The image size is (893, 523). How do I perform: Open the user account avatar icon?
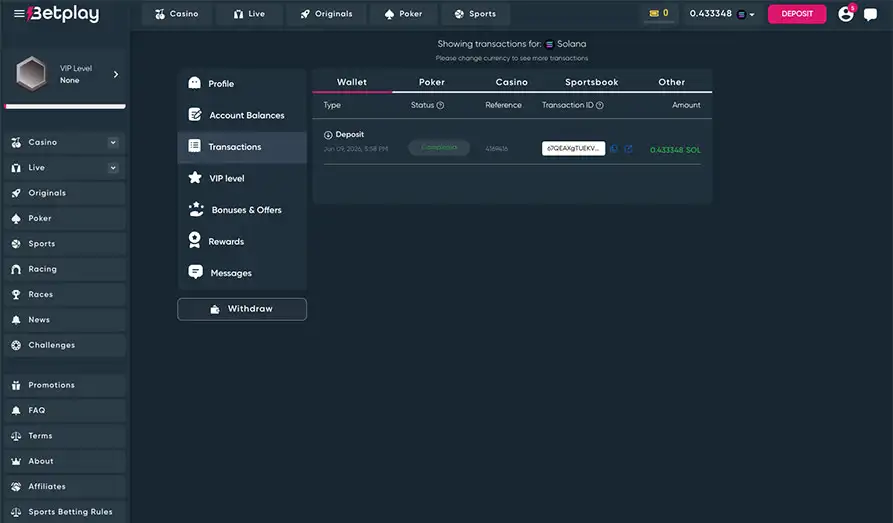click(846, 14)
